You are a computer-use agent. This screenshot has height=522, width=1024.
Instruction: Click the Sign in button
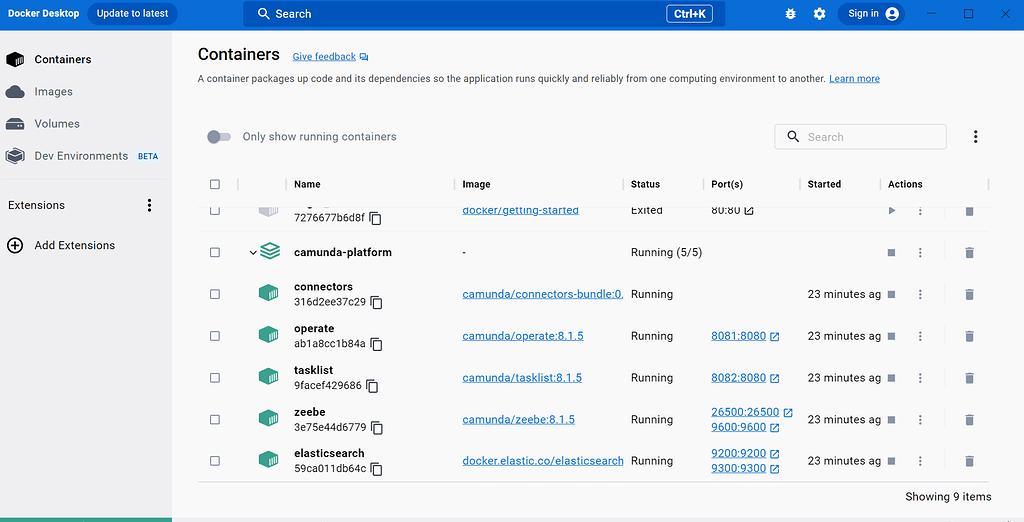pos(871,14)
